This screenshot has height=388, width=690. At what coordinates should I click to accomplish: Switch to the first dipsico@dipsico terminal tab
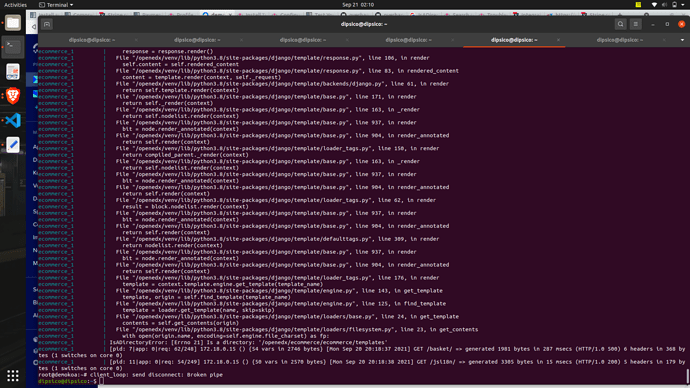(x=92, y=40)
